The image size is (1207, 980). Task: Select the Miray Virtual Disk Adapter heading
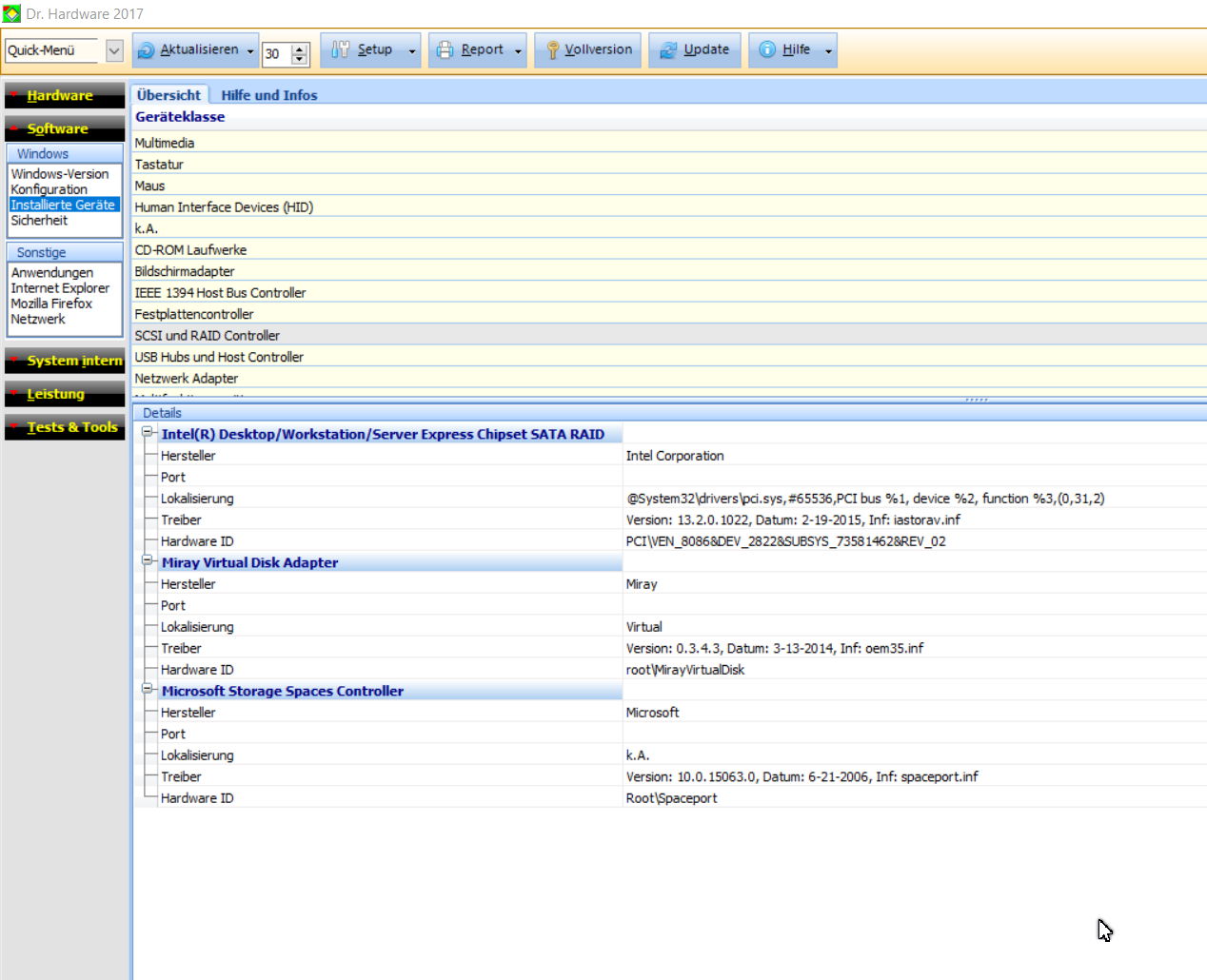(x=249, y=563)
